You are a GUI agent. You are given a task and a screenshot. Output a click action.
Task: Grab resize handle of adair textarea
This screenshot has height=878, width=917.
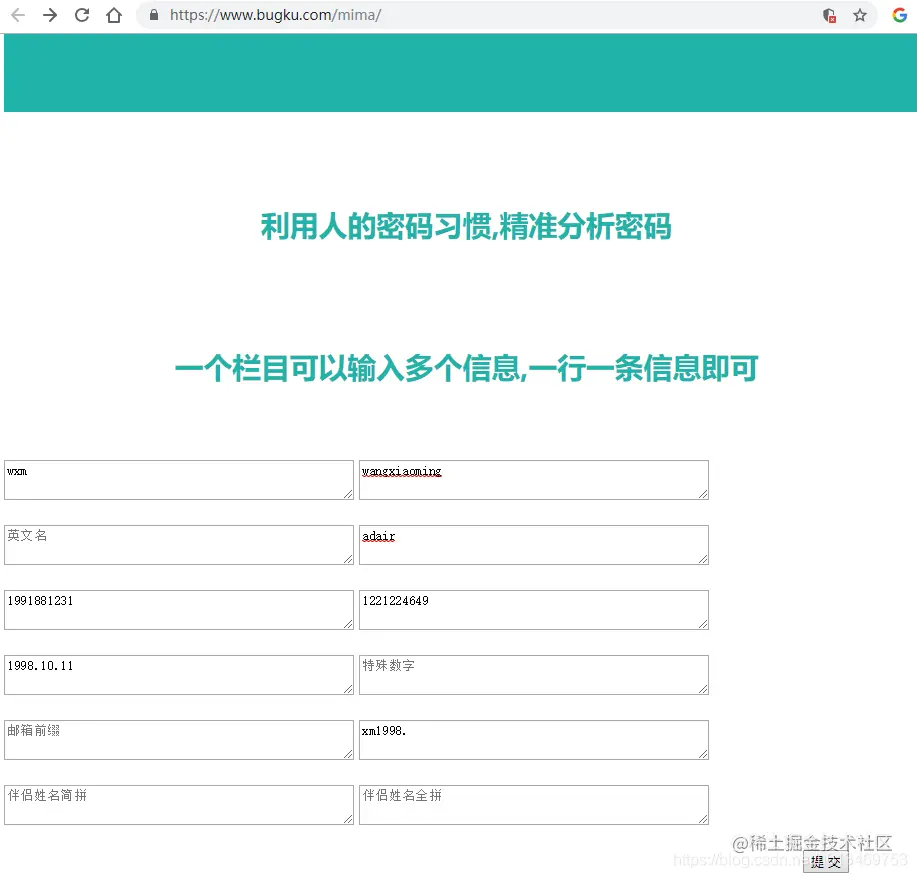704,559
